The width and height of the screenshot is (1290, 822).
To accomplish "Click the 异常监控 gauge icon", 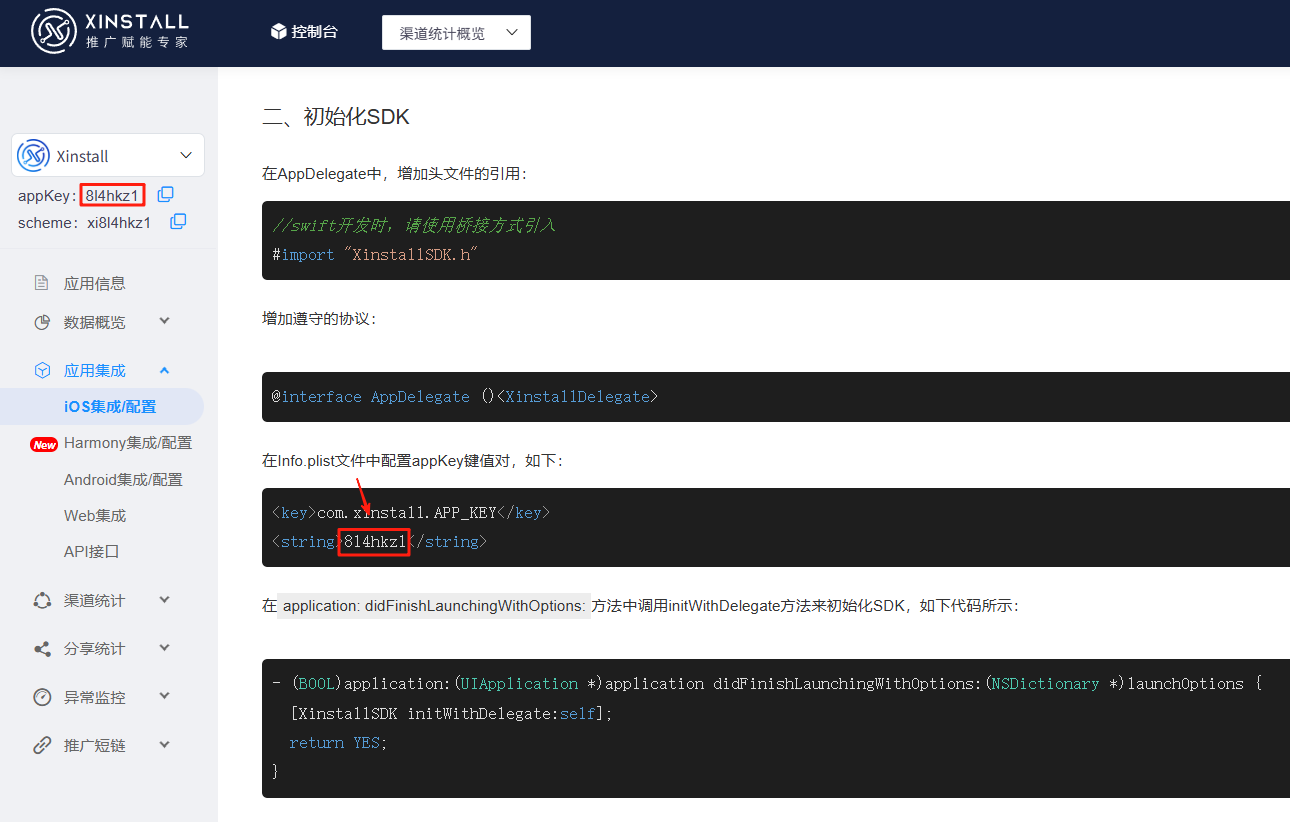I will tap(42, 697).
